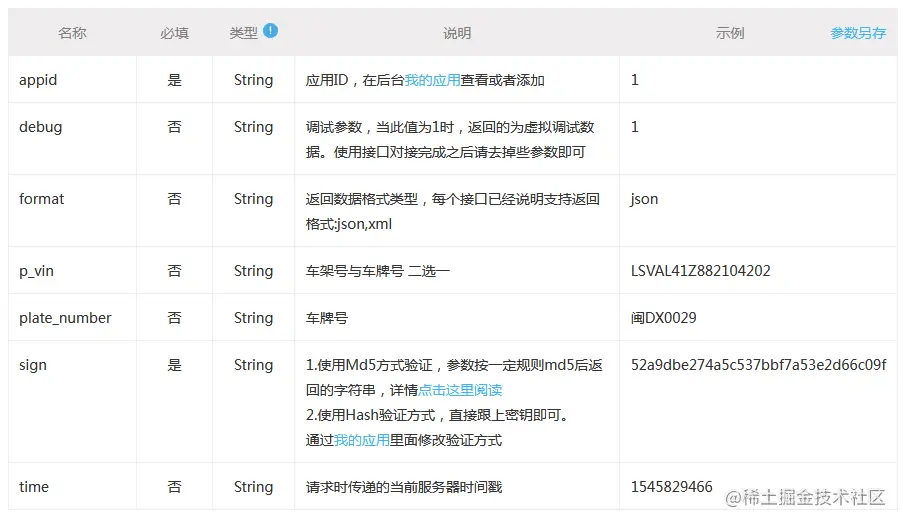Open 我的应用 link in appid row
The height and width of the screenshot is (525, 903).
click(432, 80)
